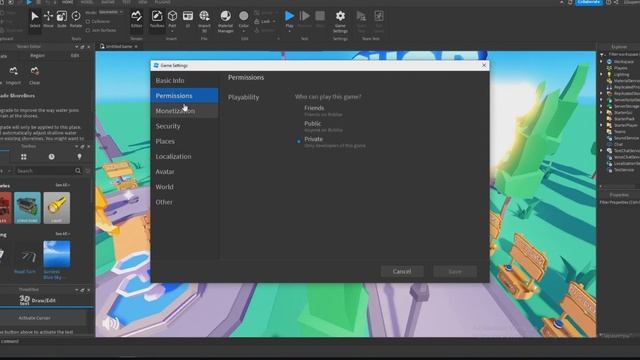Select Players in Explorer
The height and width of the screenshot is (360, 640).
(620, 68)
